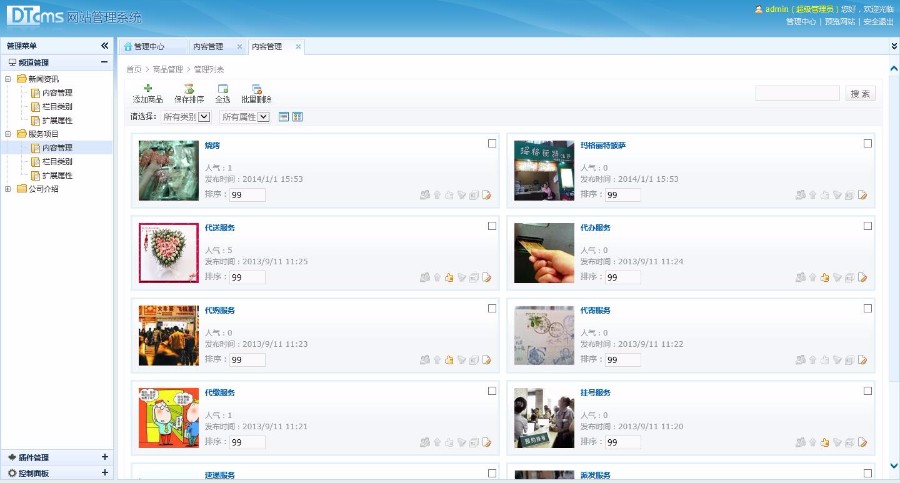The image size is (900, 483).
Task: Click the 排序 input on 烧烤 card
Action: [247, 195]
